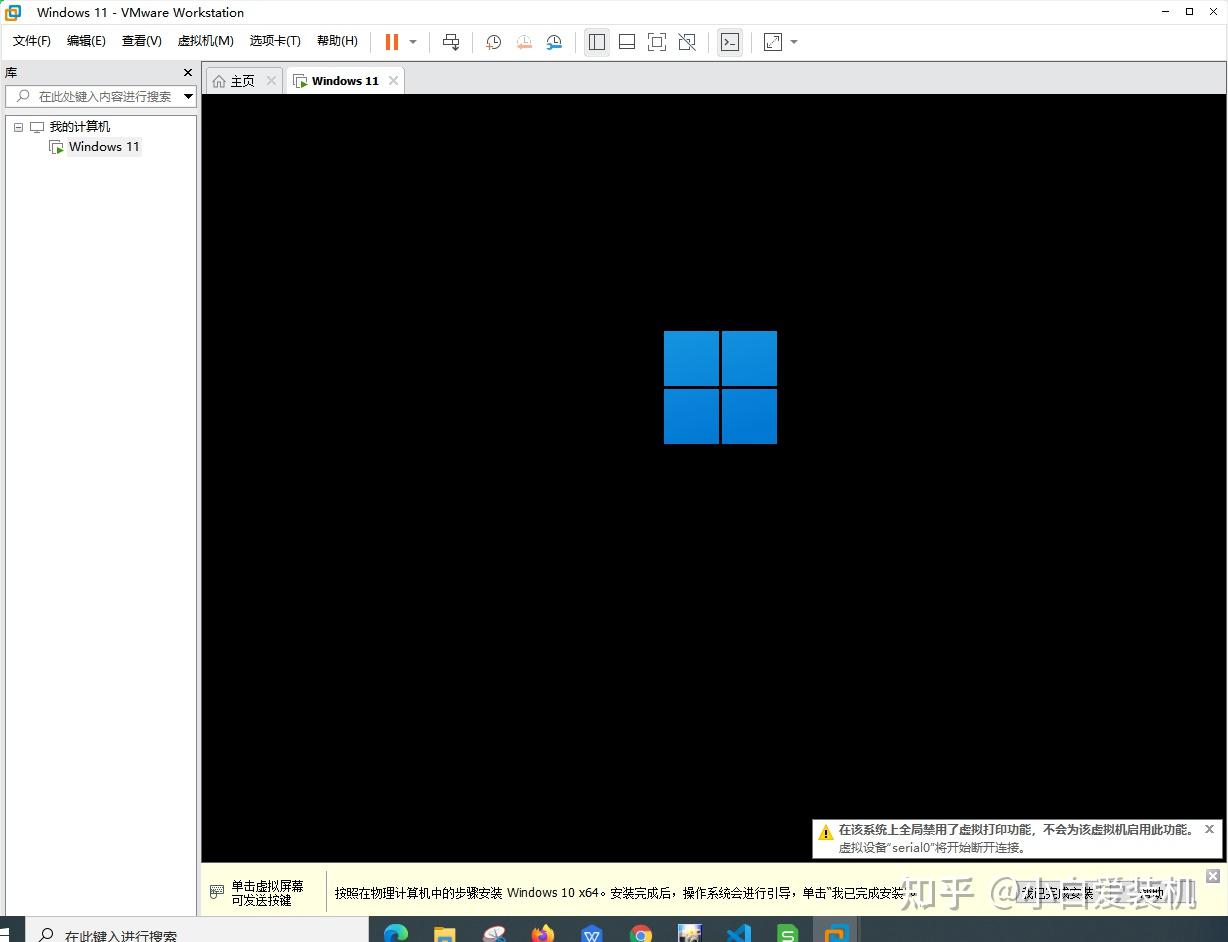The width and height of the screenshot is (1228, 942).
Task: Pause the running virtual machine
Action: tap(390, 41)
